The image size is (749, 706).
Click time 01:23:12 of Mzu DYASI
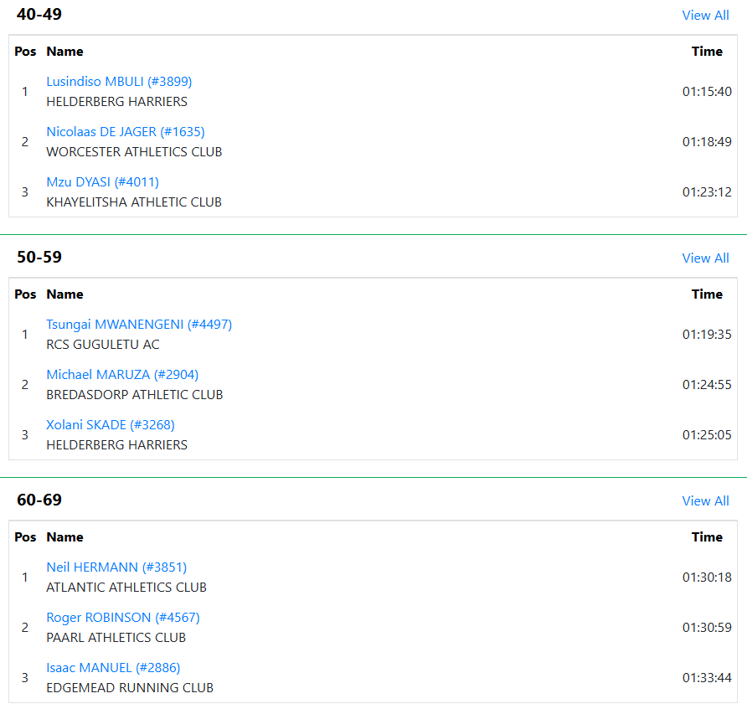click(x=706, y=192)
